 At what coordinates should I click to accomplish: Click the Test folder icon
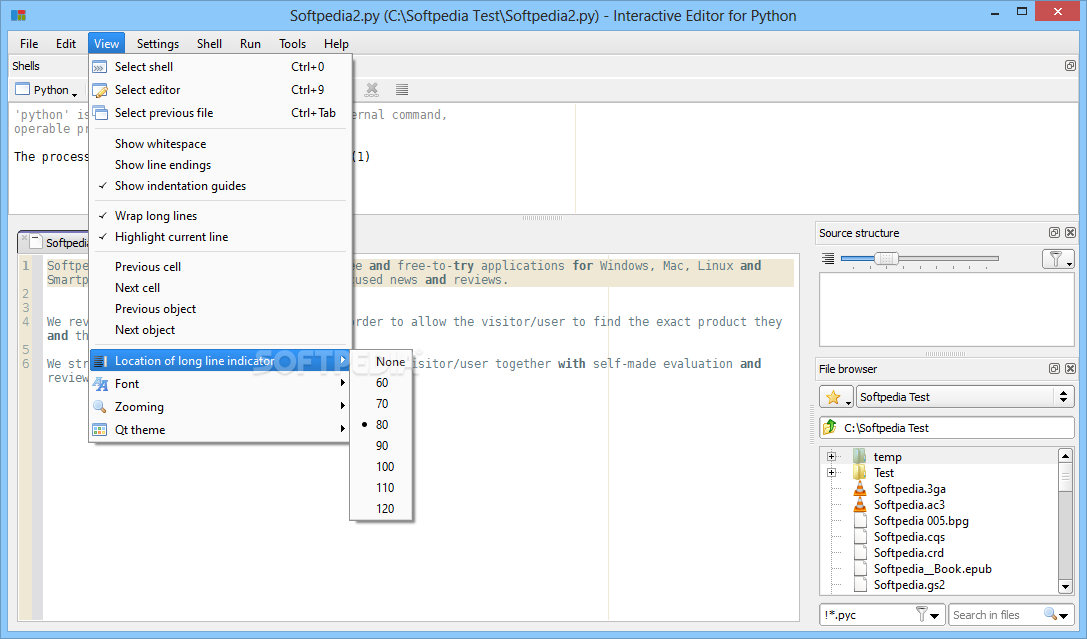tap(860, 473)
